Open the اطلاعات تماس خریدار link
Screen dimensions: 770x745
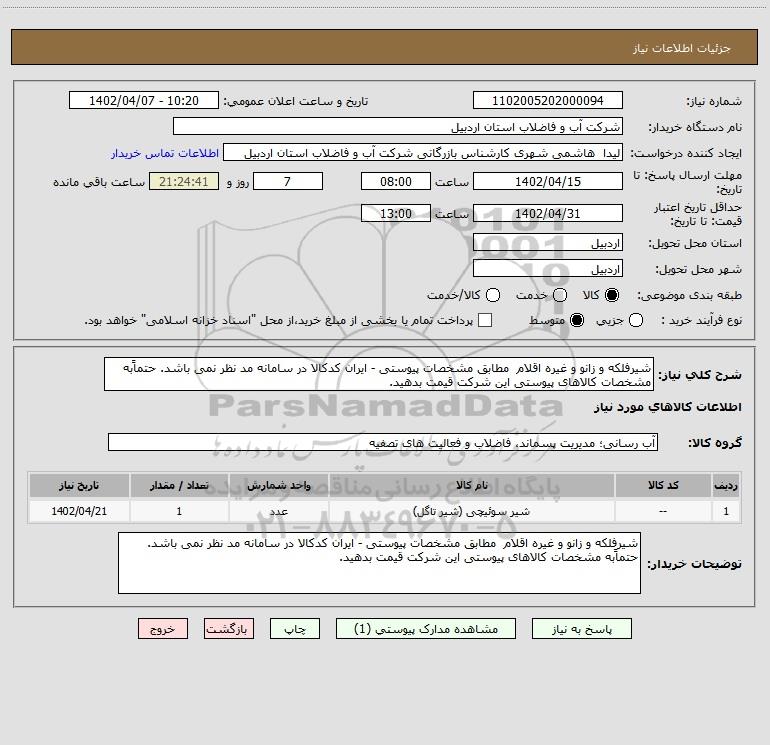pyautogui.click(x=165, y=153)
